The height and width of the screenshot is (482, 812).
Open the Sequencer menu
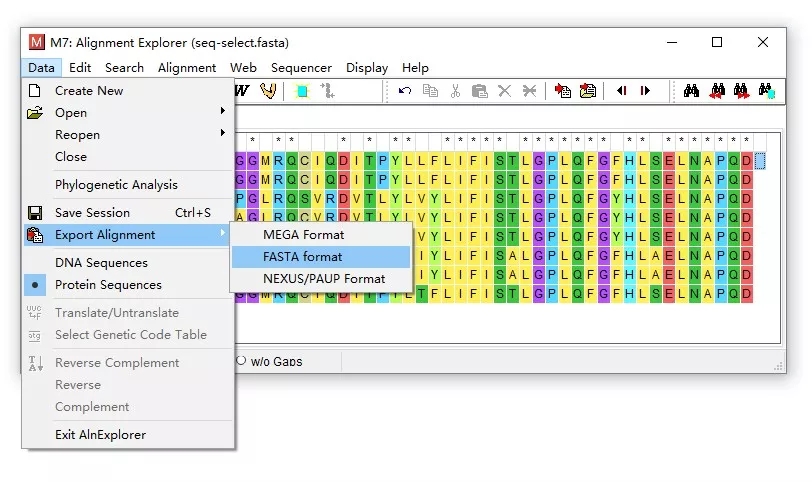click(301, 68)
